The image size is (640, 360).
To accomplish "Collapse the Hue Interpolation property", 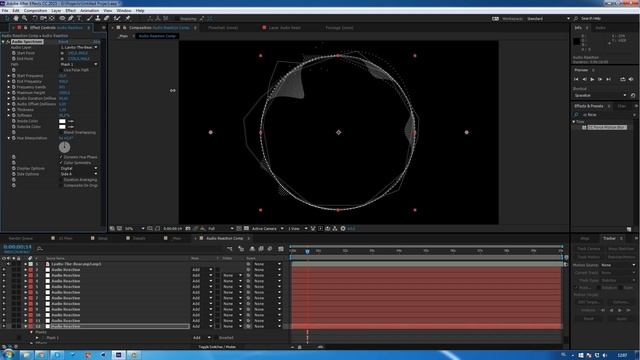I will click(9, 138).
